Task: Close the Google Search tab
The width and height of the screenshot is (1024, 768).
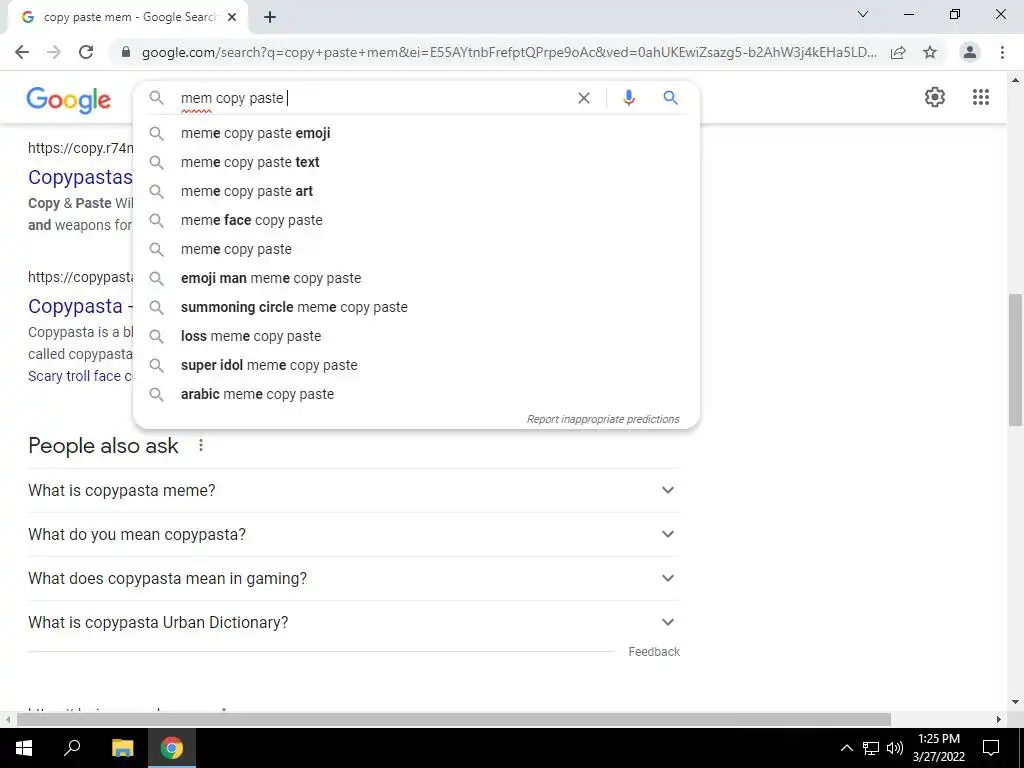Action: point(232,18)
